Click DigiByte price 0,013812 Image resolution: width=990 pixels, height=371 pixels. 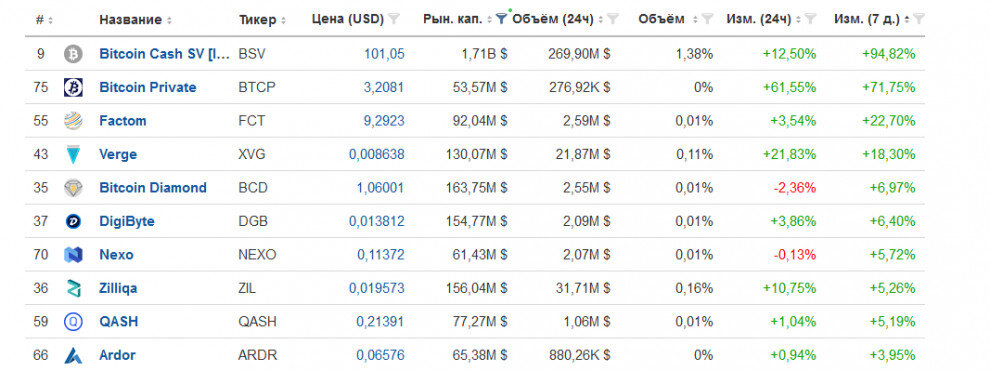point(377,221)
